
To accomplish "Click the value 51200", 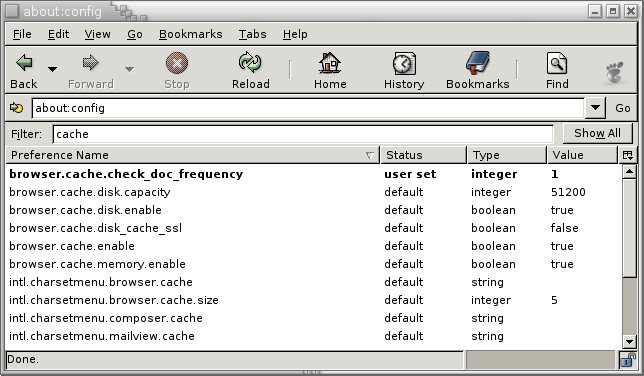I will coord(568,192).
